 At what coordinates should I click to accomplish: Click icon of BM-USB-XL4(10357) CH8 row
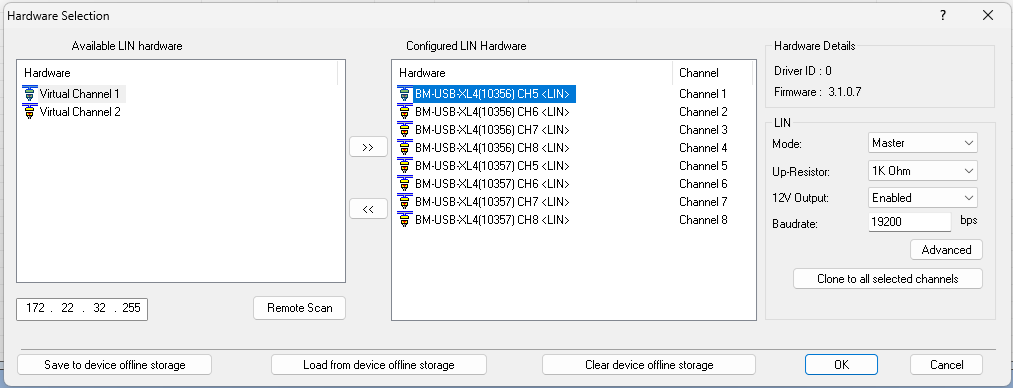click(x=405, y=220)
